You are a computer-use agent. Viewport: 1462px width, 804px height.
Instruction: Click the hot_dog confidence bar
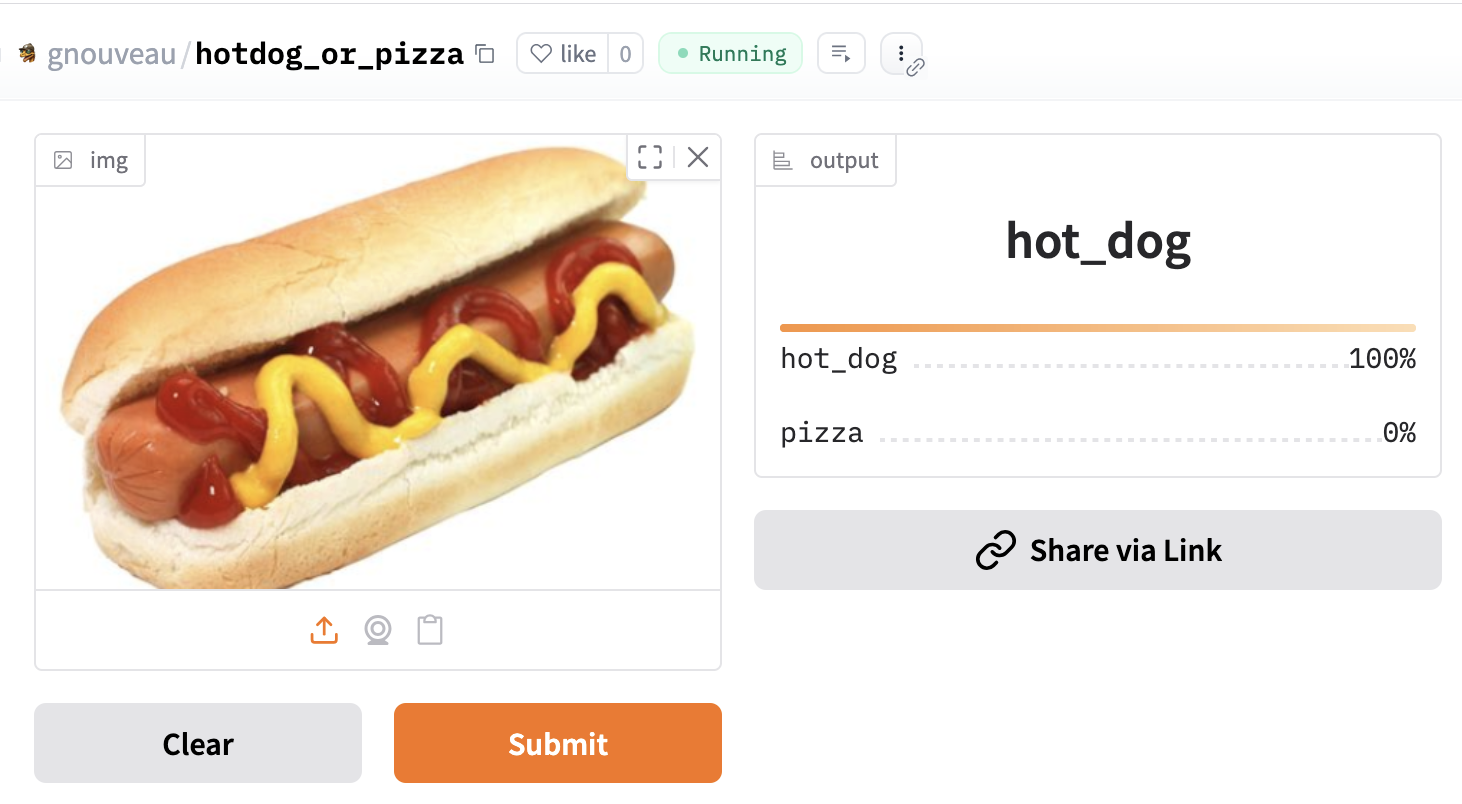coord(1097,328)
